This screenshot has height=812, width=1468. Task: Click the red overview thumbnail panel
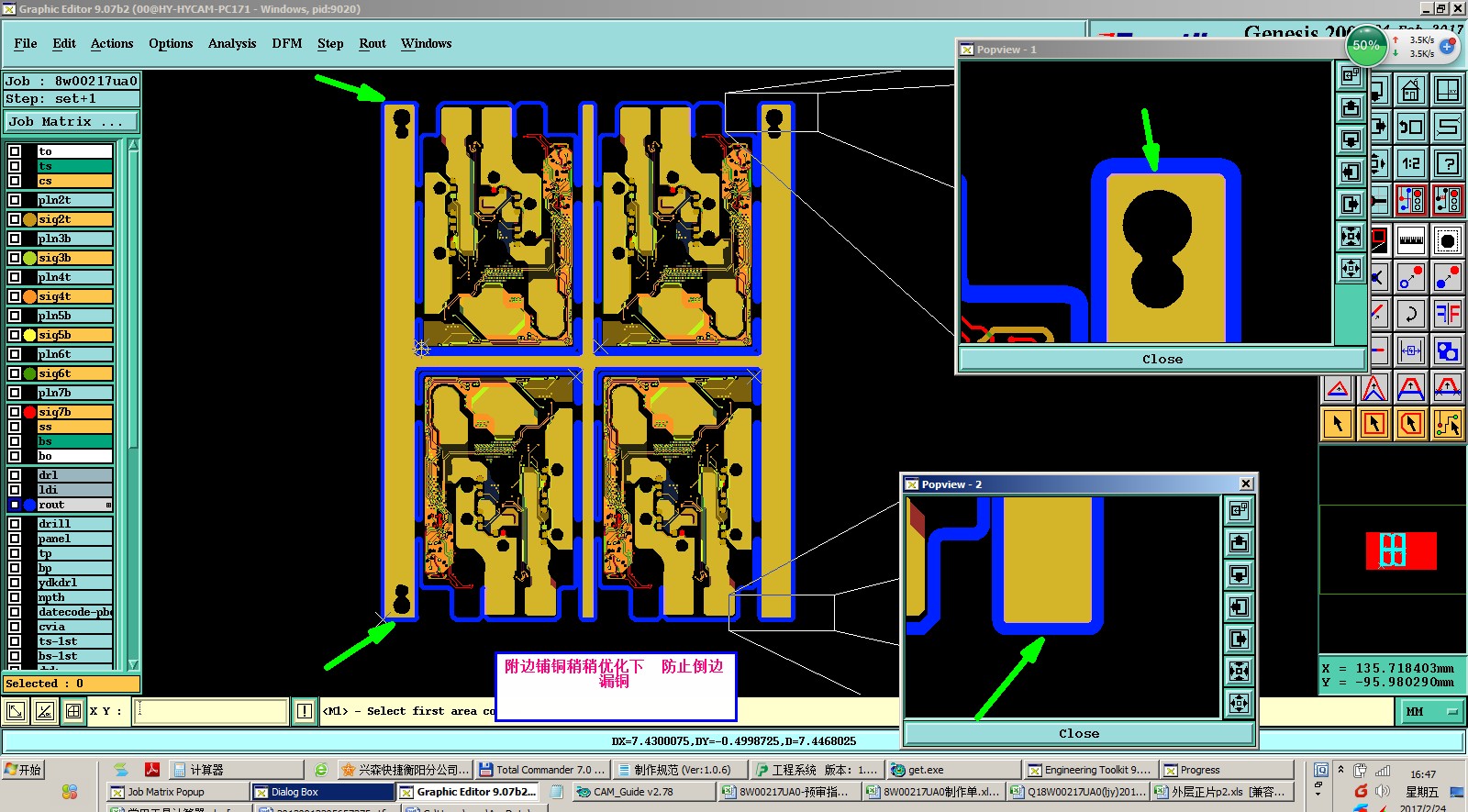(x=1401, y=550)
